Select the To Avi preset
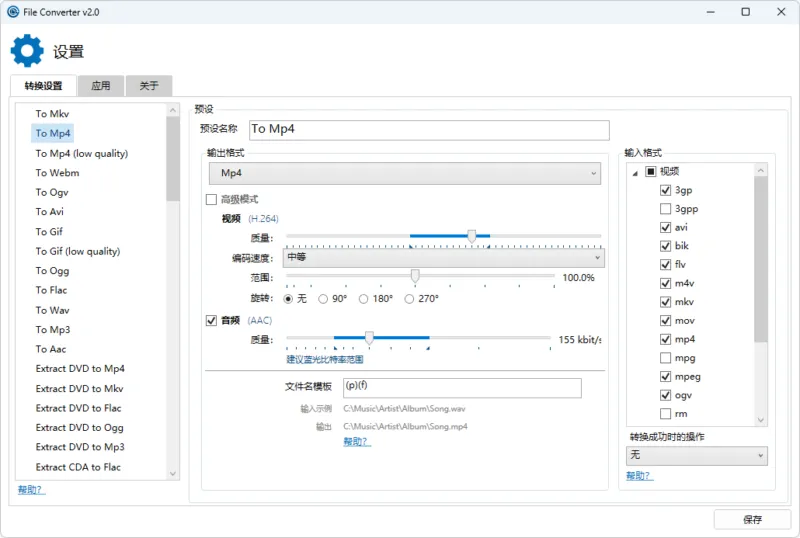Image resolution: width=800 pixels, height=538 pixels. (x=49, y=211)
